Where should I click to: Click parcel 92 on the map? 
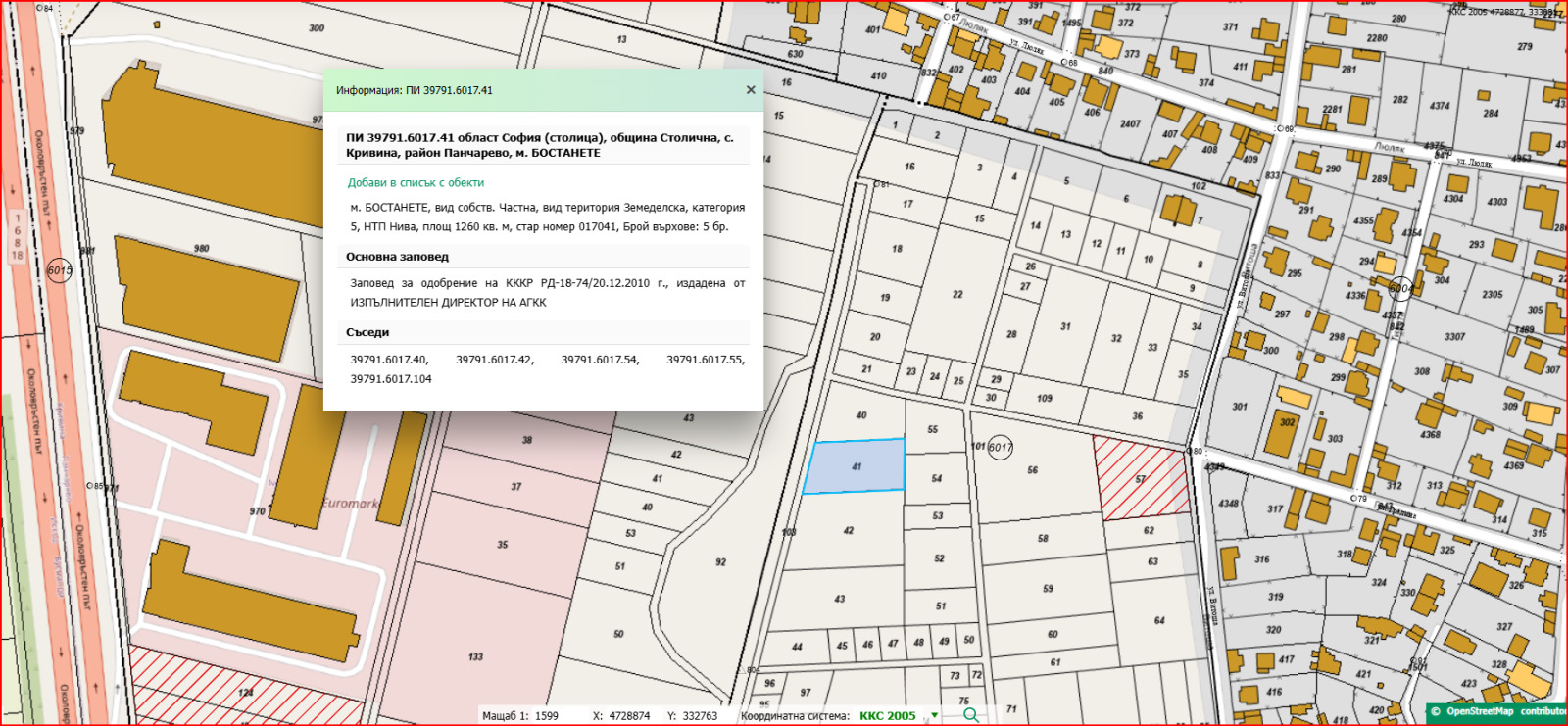[x=720, y=562]
